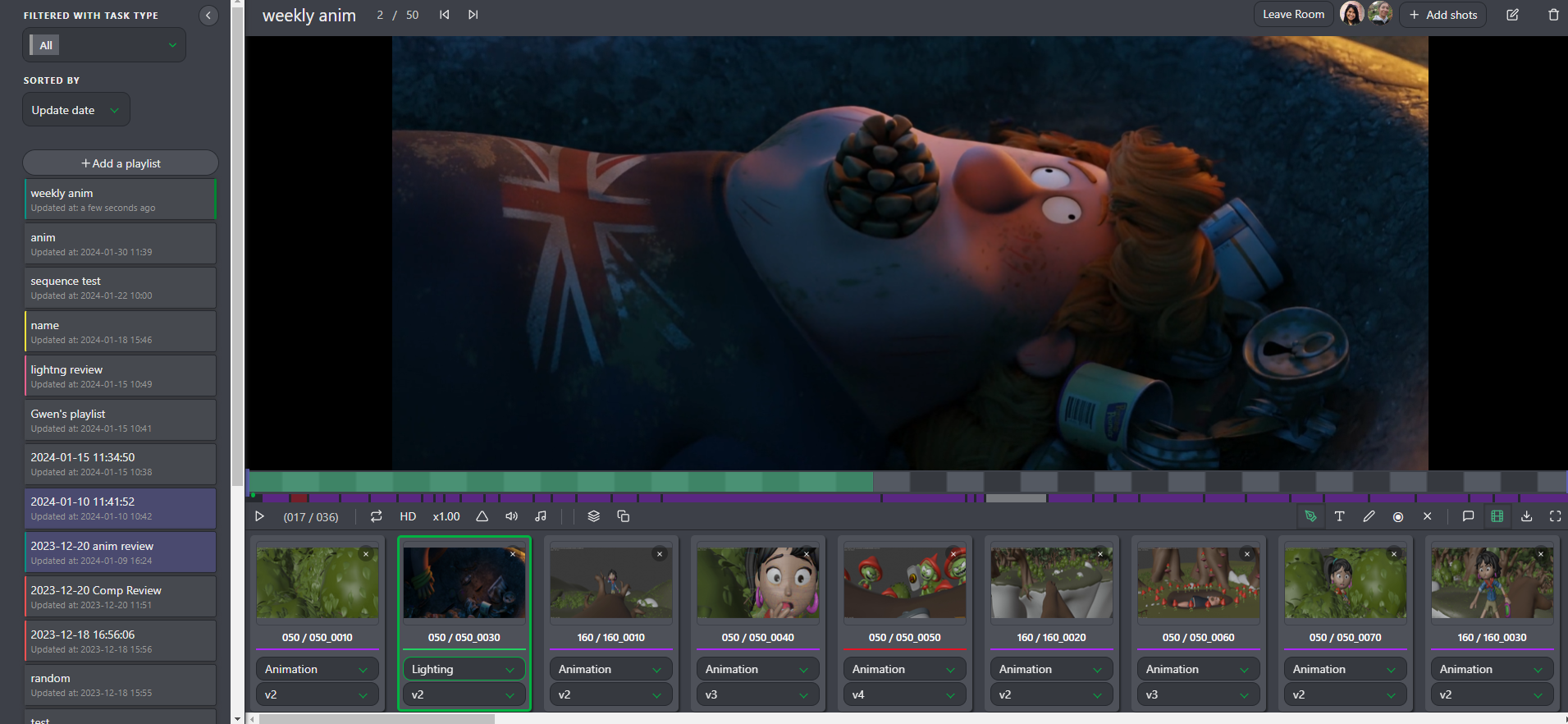Toggle loop playback icon
This screenshot has height=724, width=1568.
pyautogui.click(x=376, y=516)
